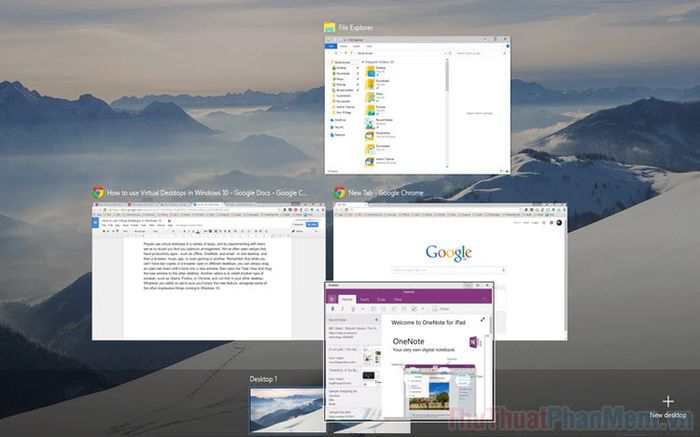Screen dimensions: 700x437
Task: Open font formatting dropdown arrow in OneNote
Action: click(362, 309)
